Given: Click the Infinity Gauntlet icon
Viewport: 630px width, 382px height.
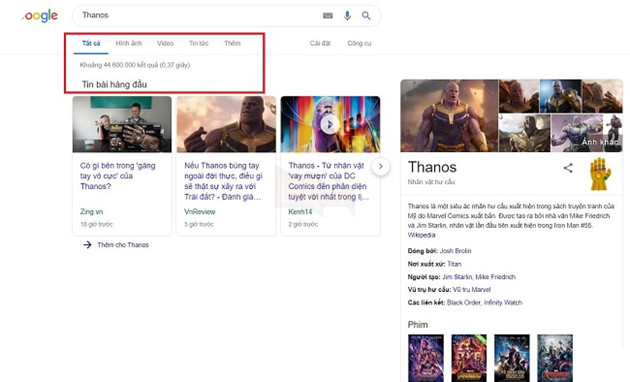Looking at the screenshot, I should point(600,174).
